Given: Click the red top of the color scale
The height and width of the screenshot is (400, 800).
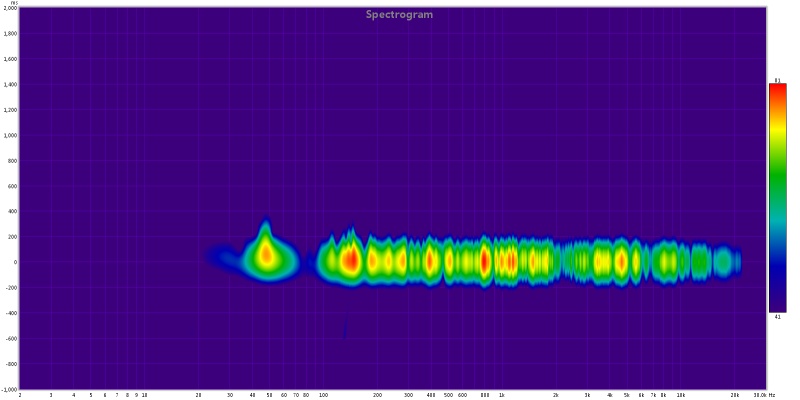Looking at the screenshot, I should [x=778, y=89].
